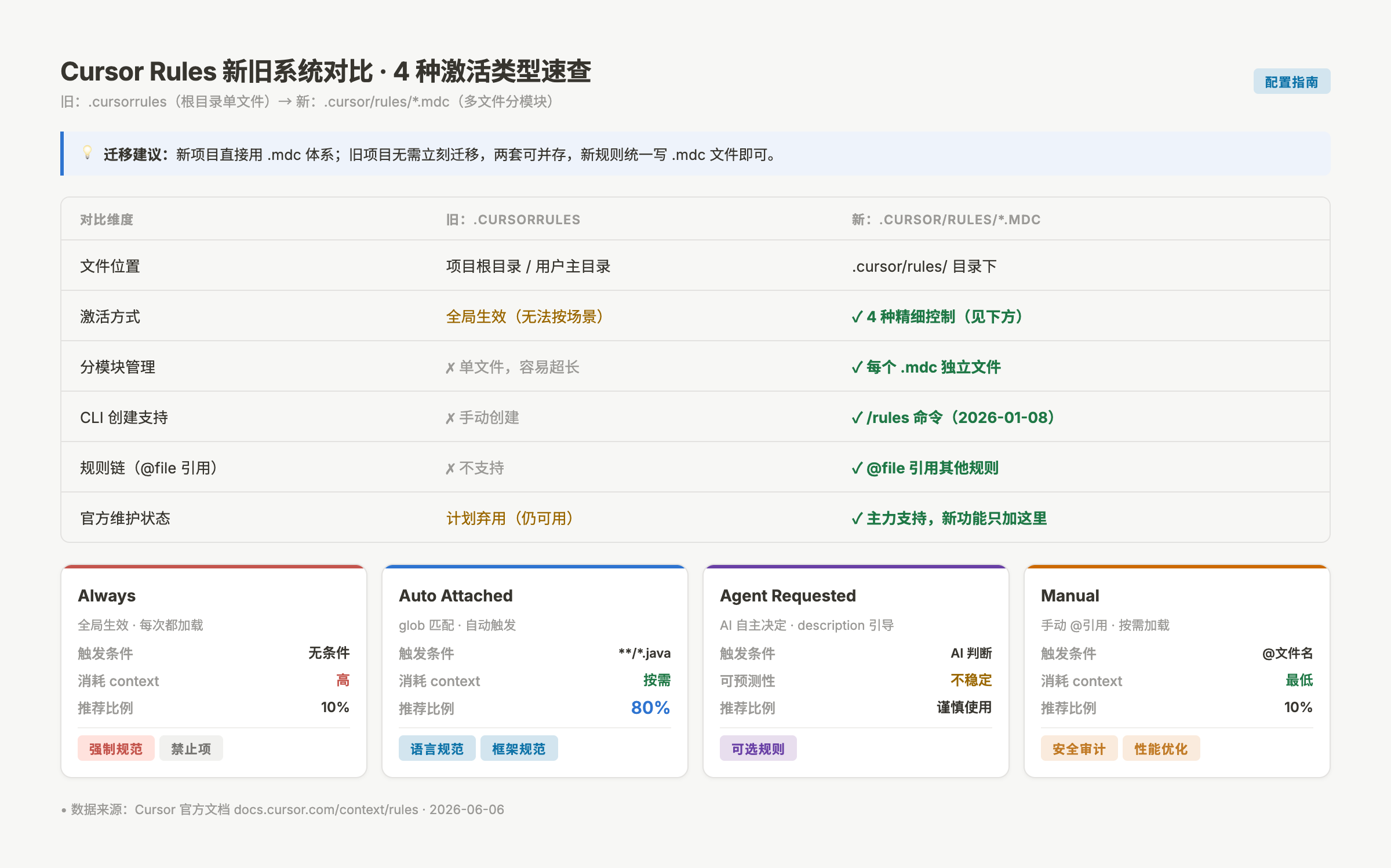Click the **/*.java trigger value
The width and height of the screenshot is (1391, 868).
[644, 653]
